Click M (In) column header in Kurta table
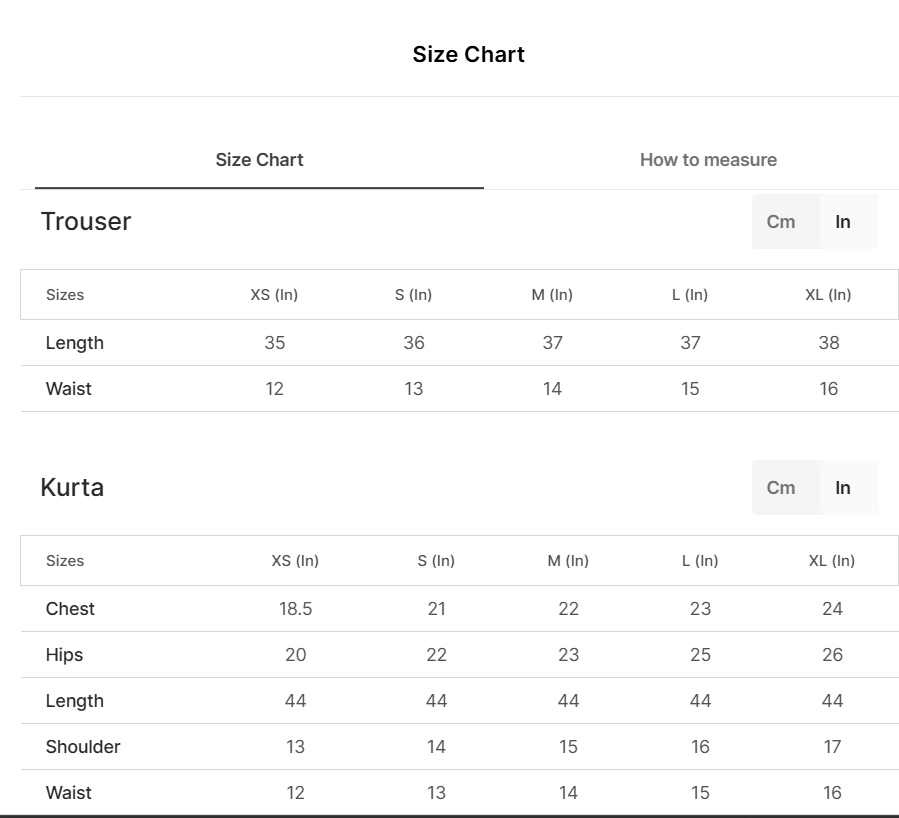Viewport: 899px width, 818px height. [x=568, y=561]
